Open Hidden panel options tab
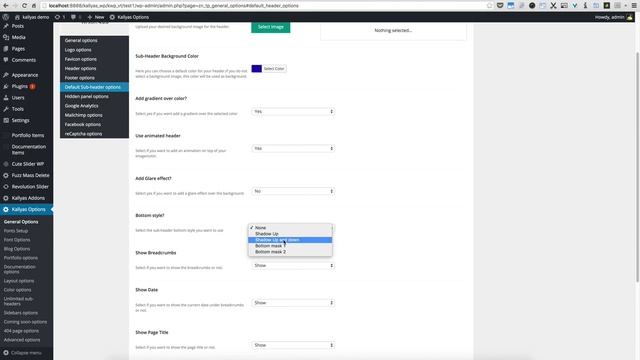Viewport: 640px width, 360px height. [x=94, y=97]
